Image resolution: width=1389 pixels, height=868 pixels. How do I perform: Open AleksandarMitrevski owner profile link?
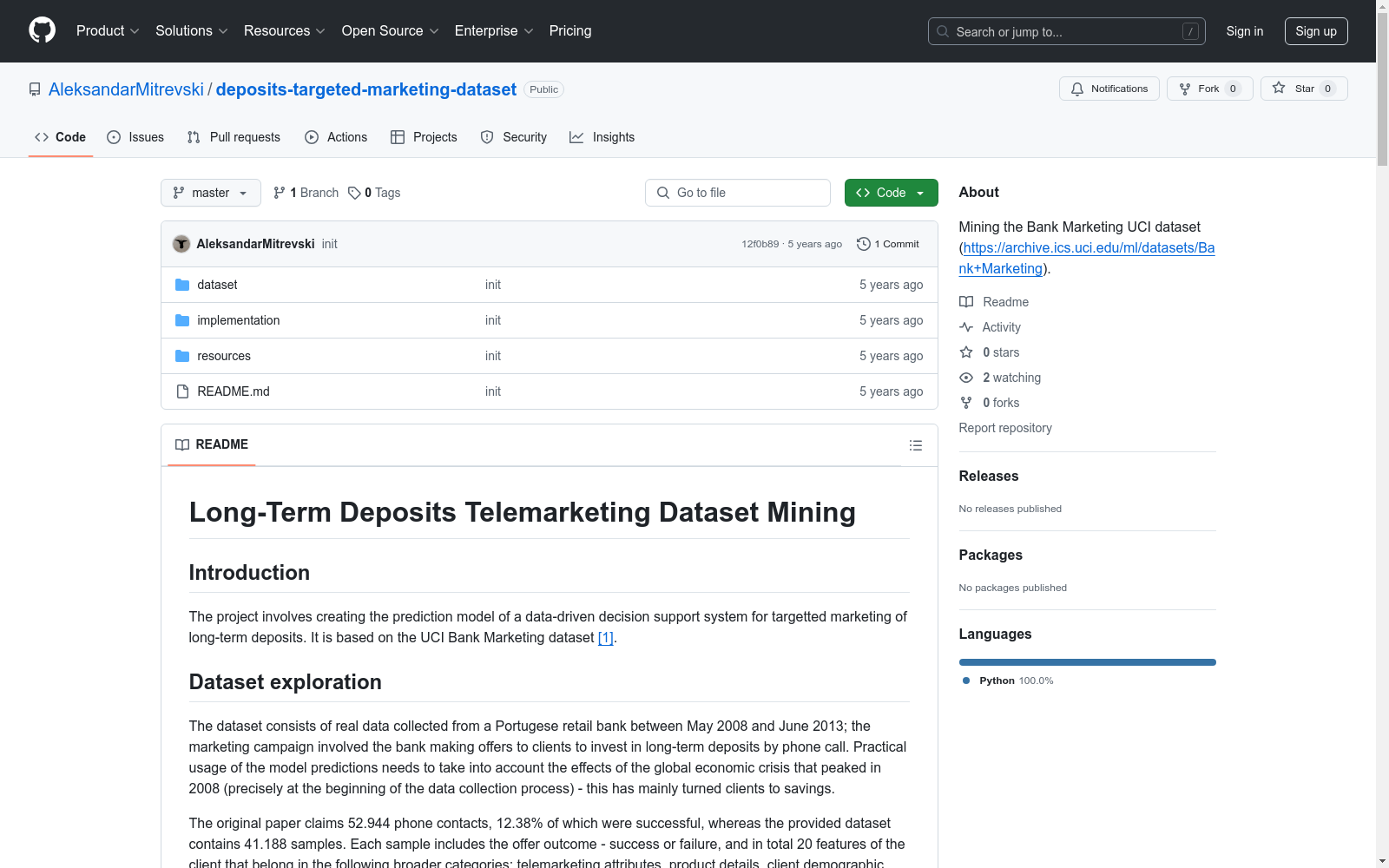coord(126,89)
